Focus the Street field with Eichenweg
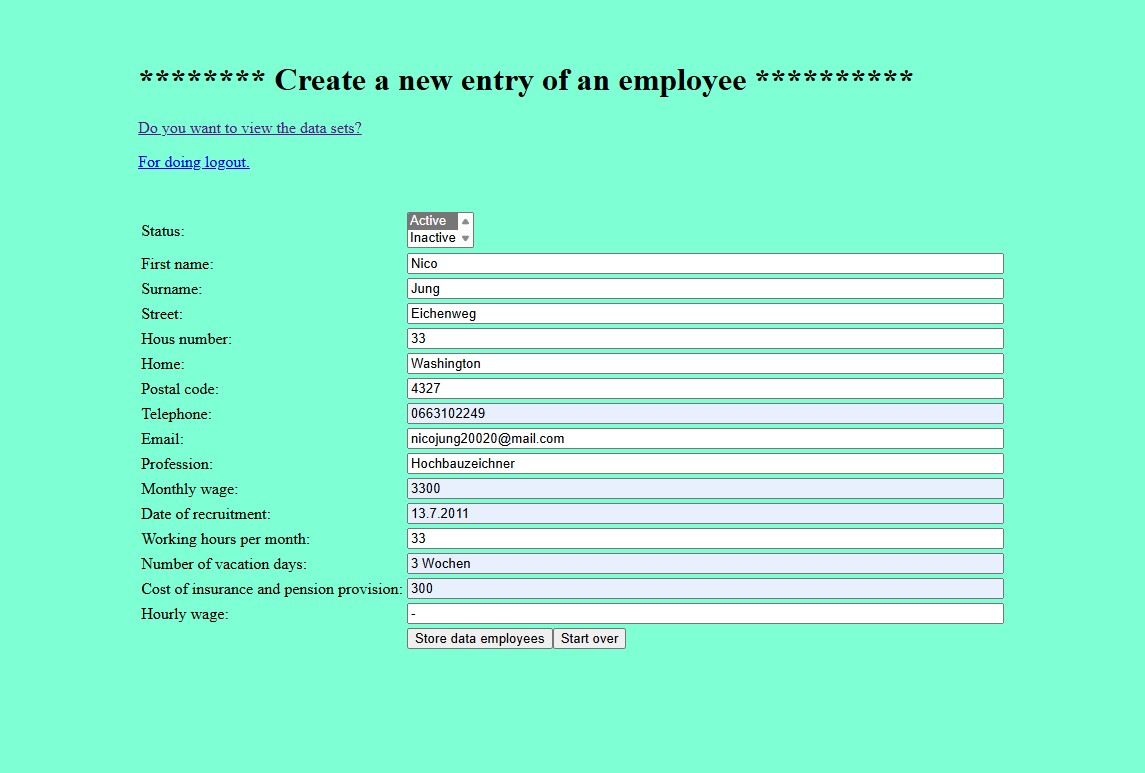The height and width of the screenshot is (773, 1145). click(705, 314)
